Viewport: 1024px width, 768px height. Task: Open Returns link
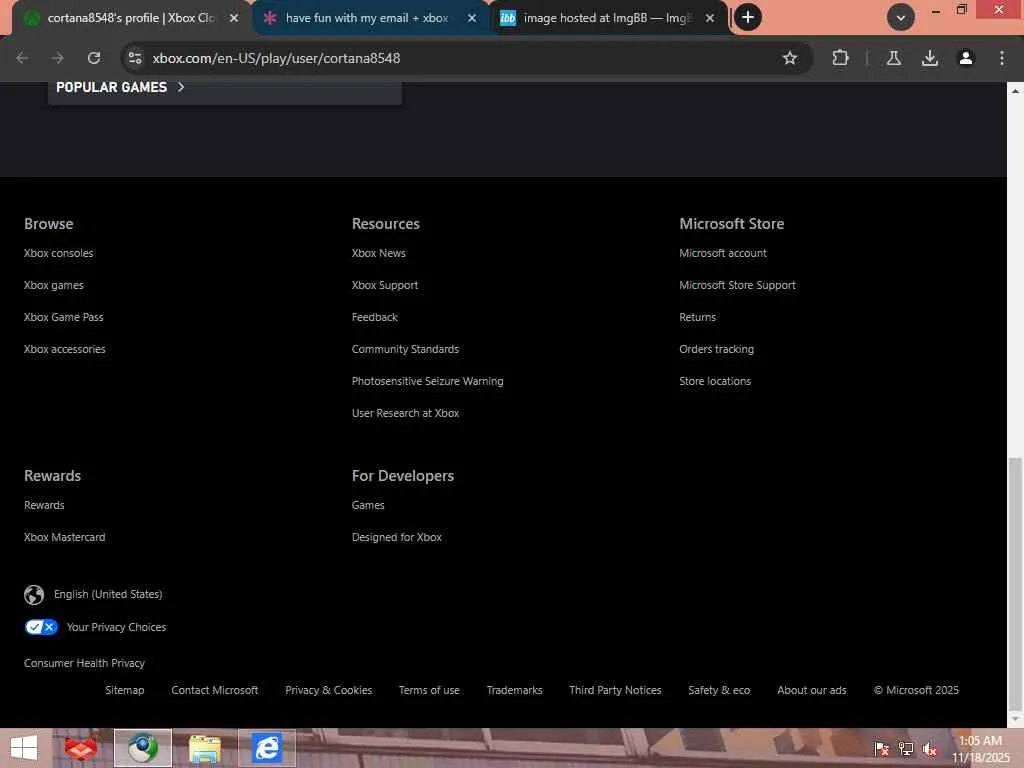click(697, 317)
